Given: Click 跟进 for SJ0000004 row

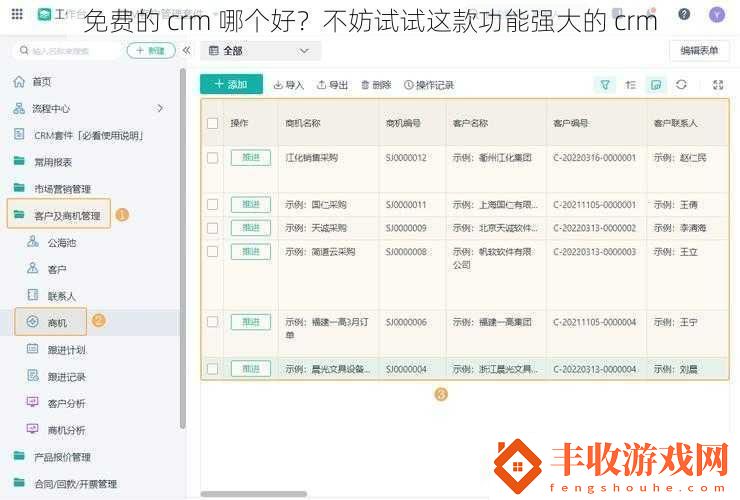Looking at the screenshot, I should pyautogui.click(x=251, y=369).
